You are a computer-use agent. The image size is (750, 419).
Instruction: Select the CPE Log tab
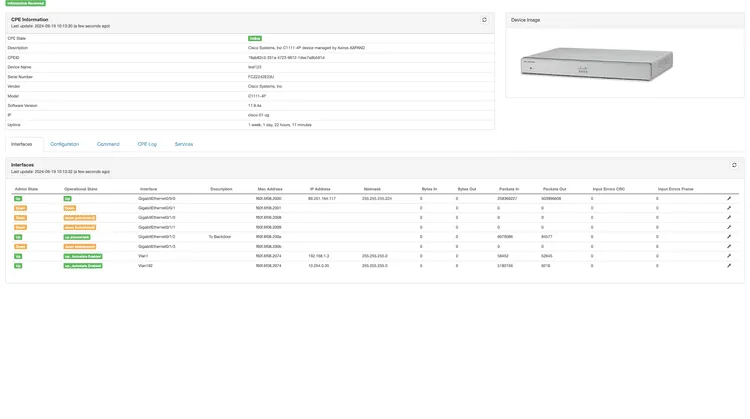147,144
